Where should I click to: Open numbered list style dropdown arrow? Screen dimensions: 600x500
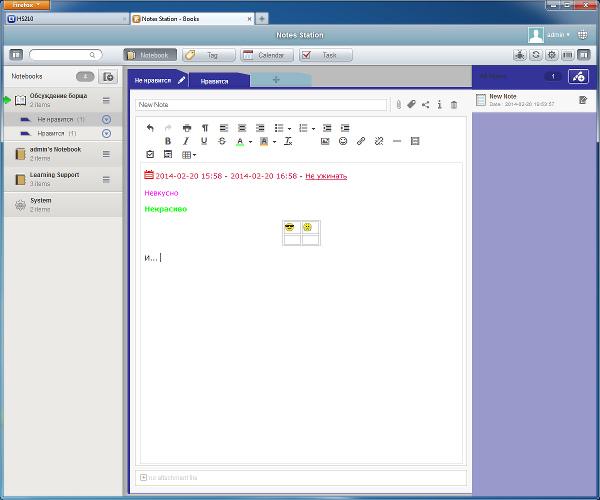click(313, 129)
